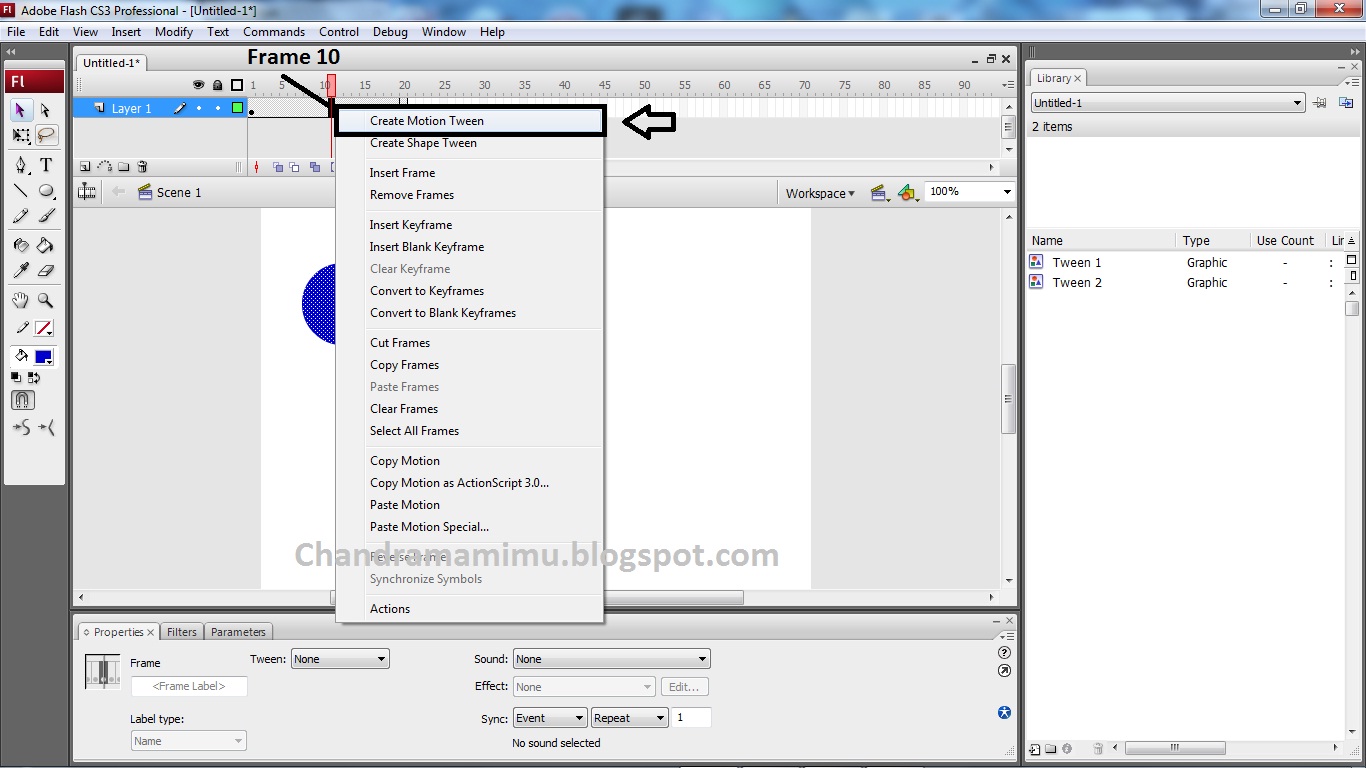
Task: Click the Pin Current Library icon
Action: click(1320, 102)
